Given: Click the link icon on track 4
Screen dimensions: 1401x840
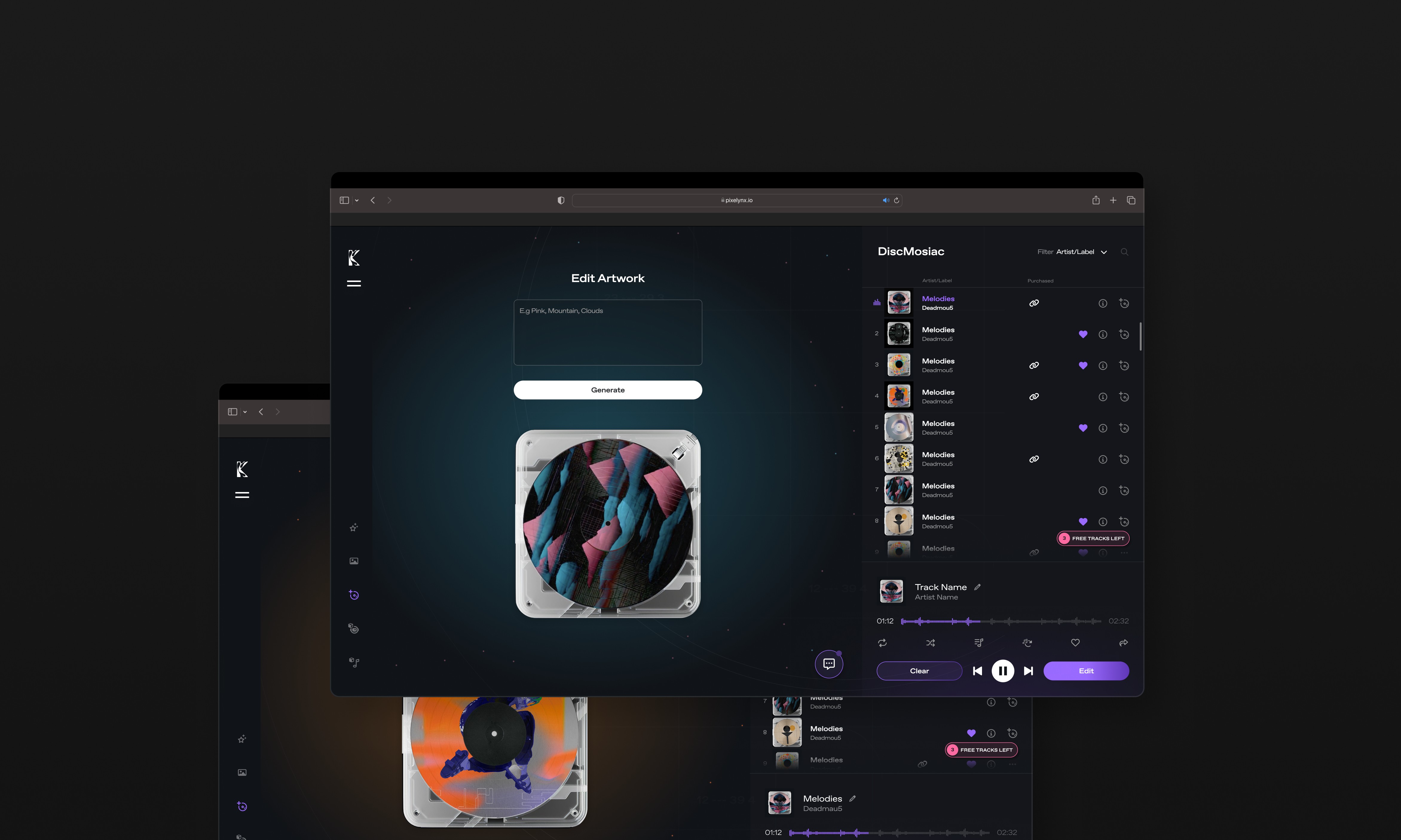Looking at the screenshot, I should [x=1034, y=397].
